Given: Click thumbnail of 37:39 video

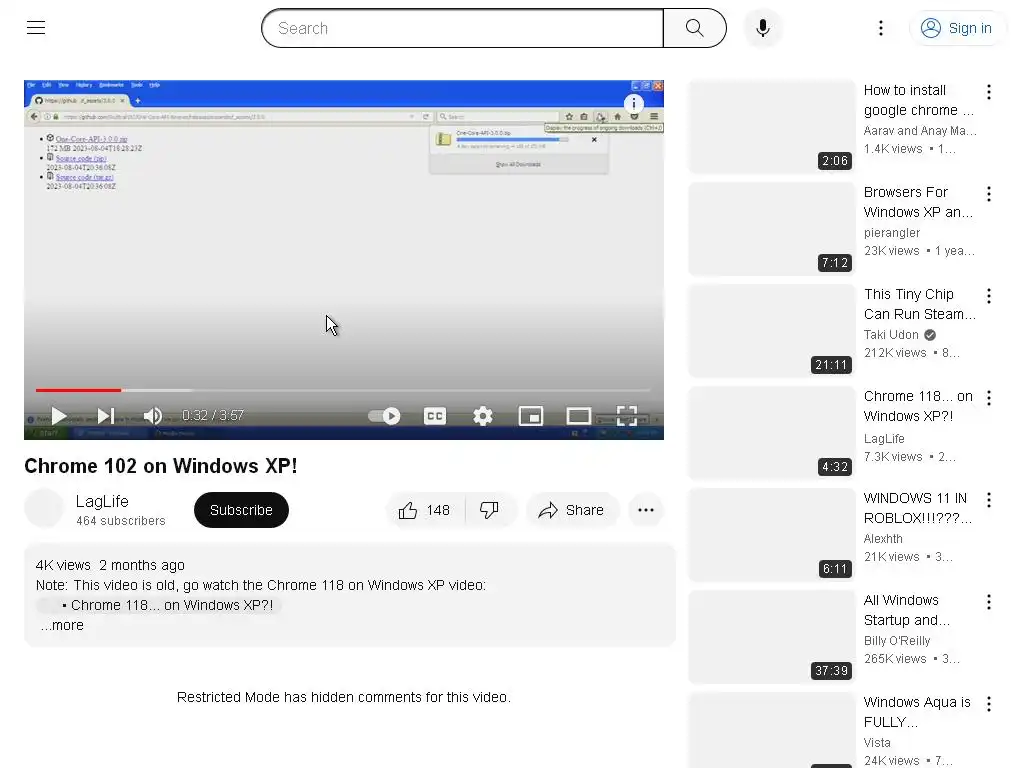Looking at the screenshot, I should [x=772, y=637].
